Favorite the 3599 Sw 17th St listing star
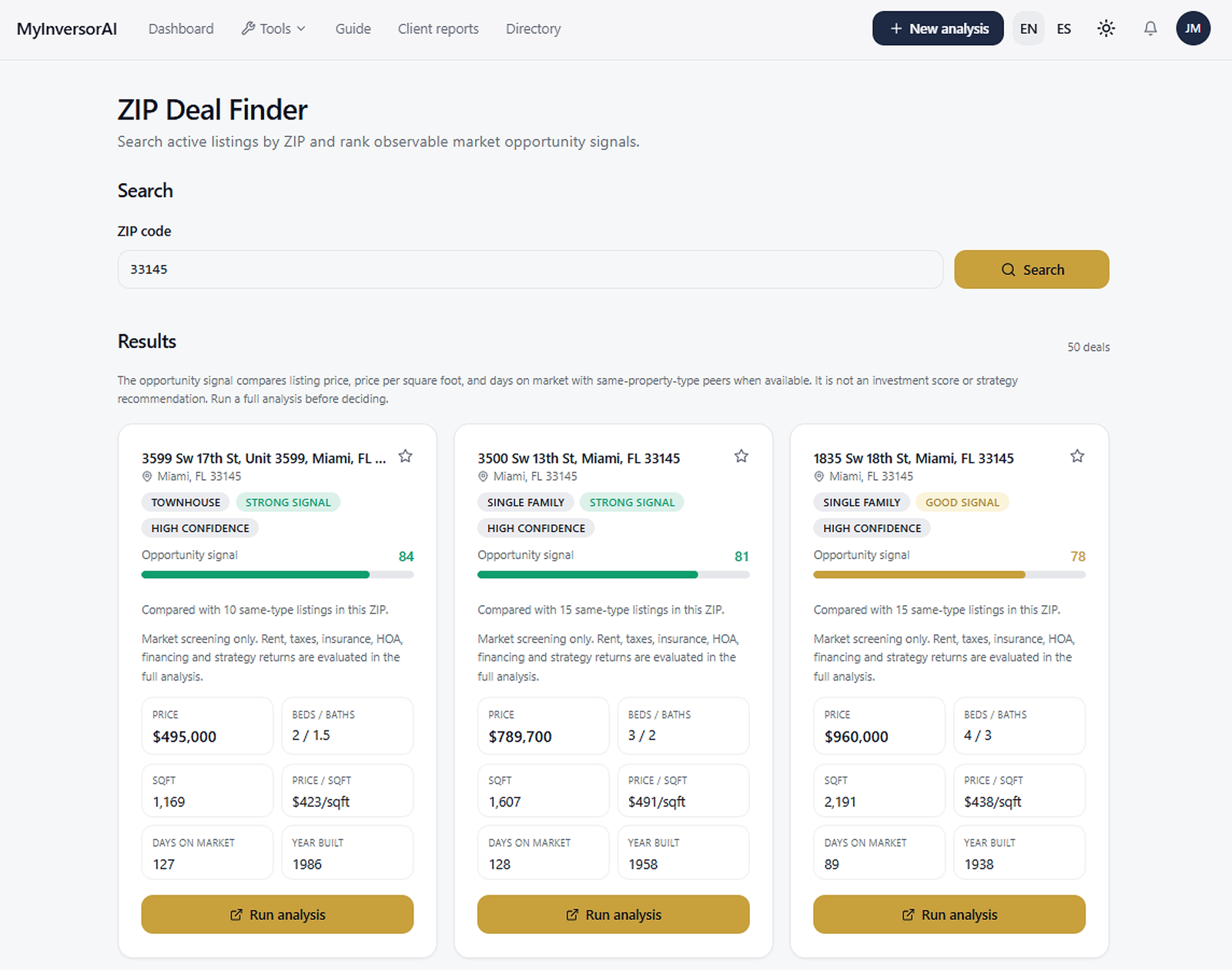This screenshot has height=970, width=1232. [405, 457]
